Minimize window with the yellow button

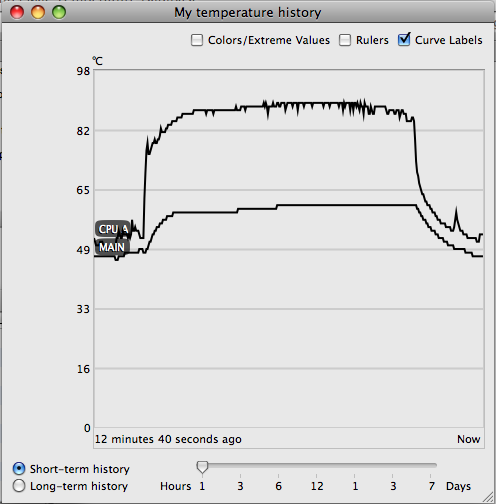click(x=38, y=12)
